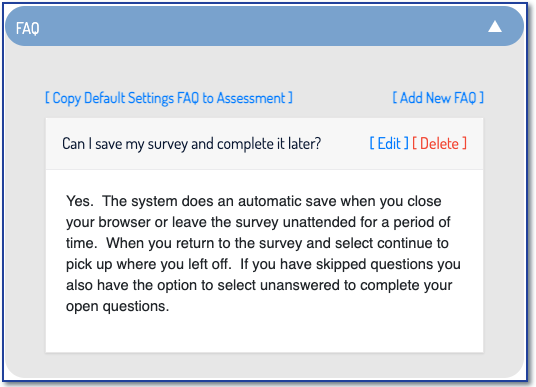Viewport: 536px width, 387px height.
Task: Collapse the FAQ section with the white triangle
Action: point(495,27)
